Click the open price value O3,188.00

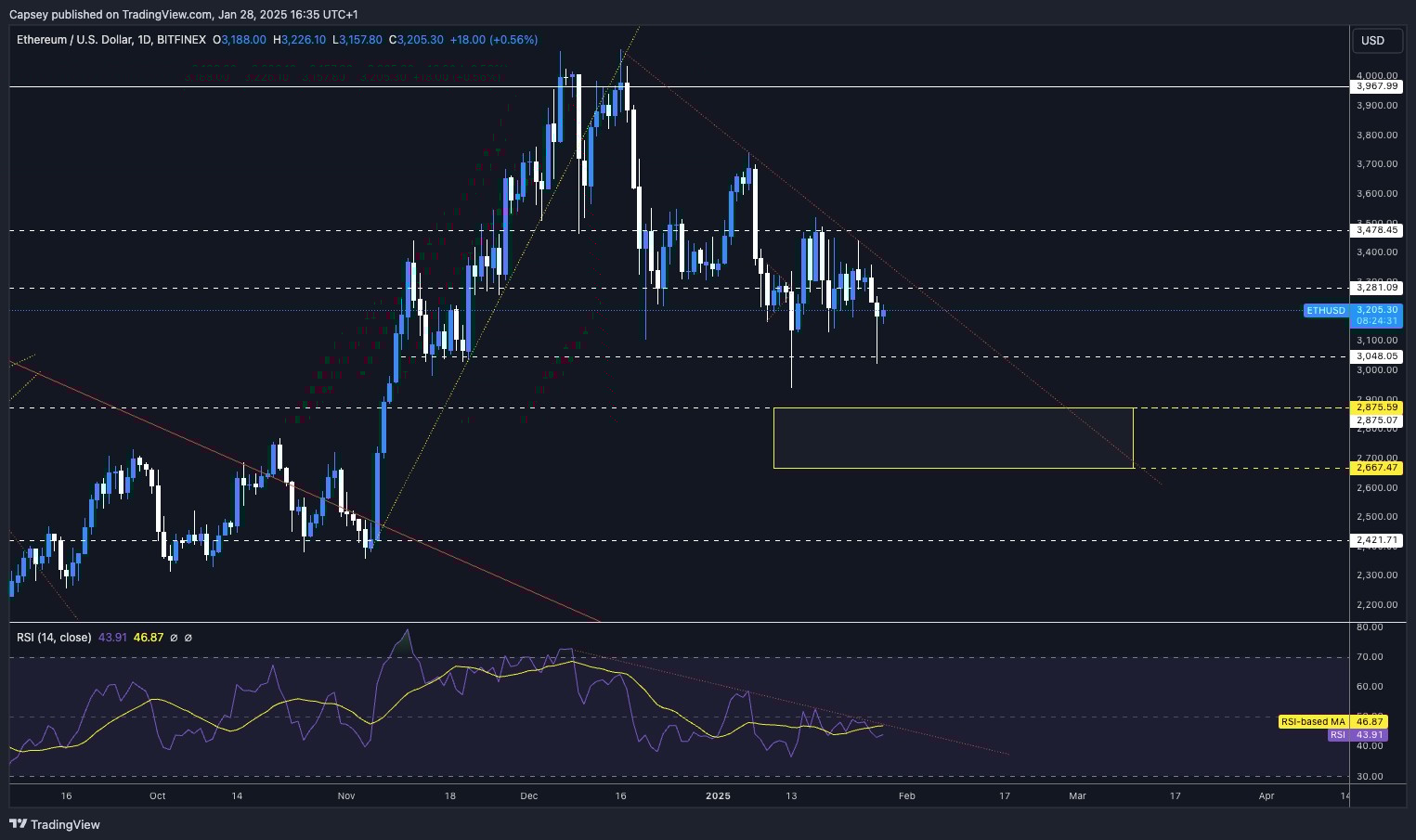[239, 40]
